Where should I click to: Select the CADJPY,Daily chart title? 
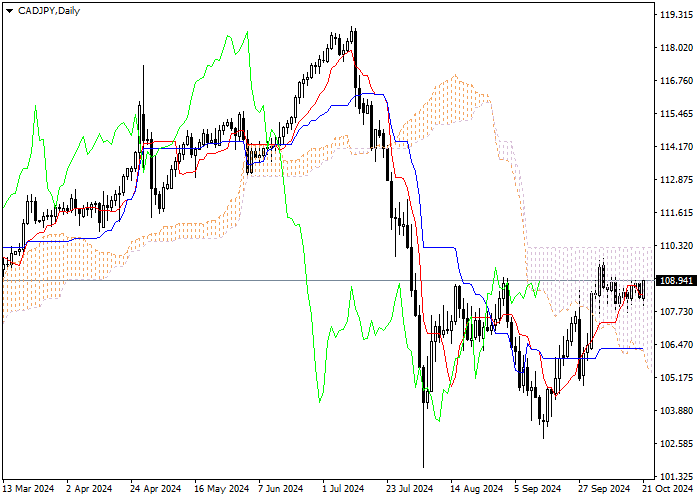tap(49, 11)
